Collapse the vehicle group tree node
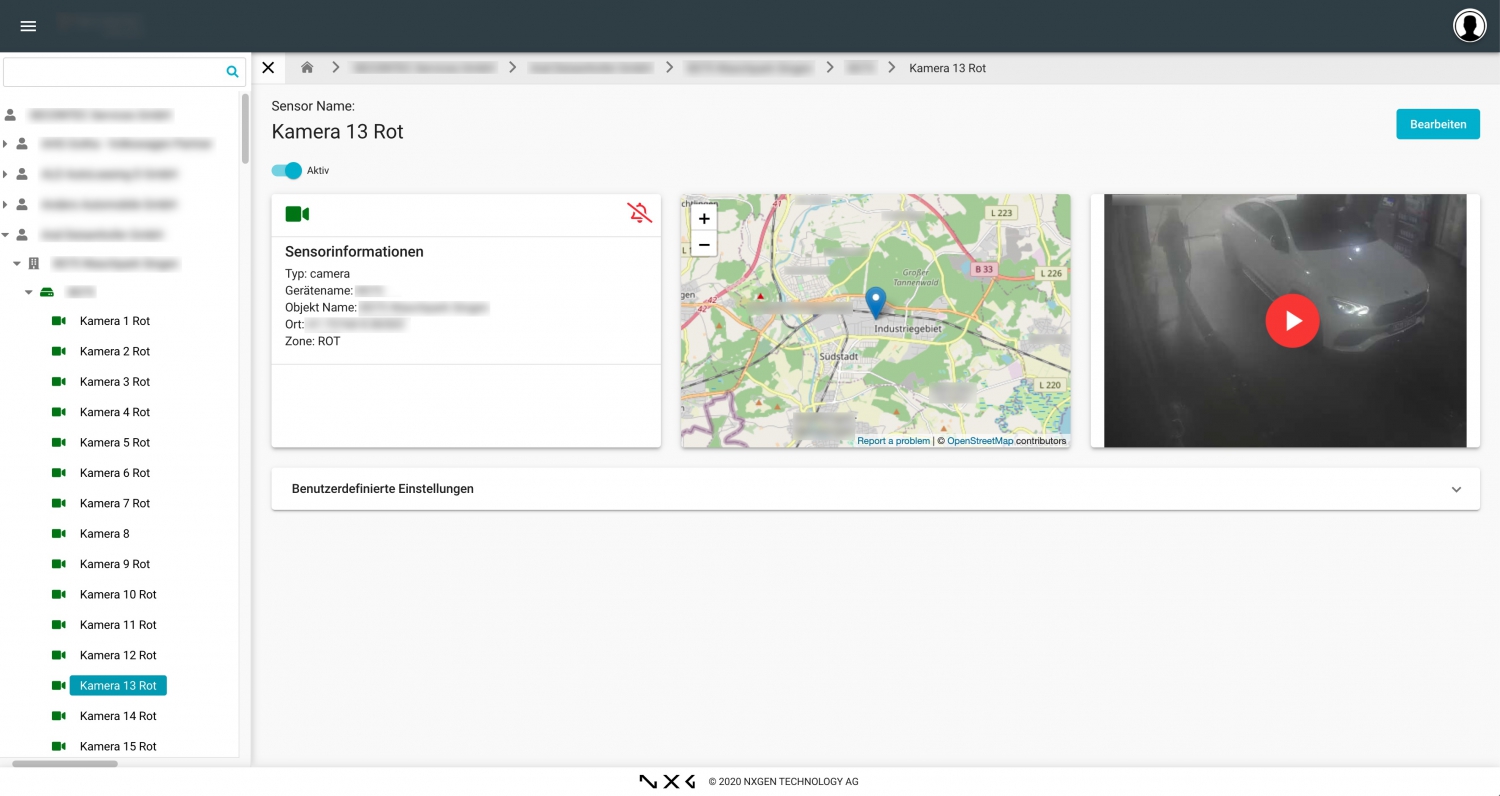This screenshot has width=1500, height=796. 28,293
